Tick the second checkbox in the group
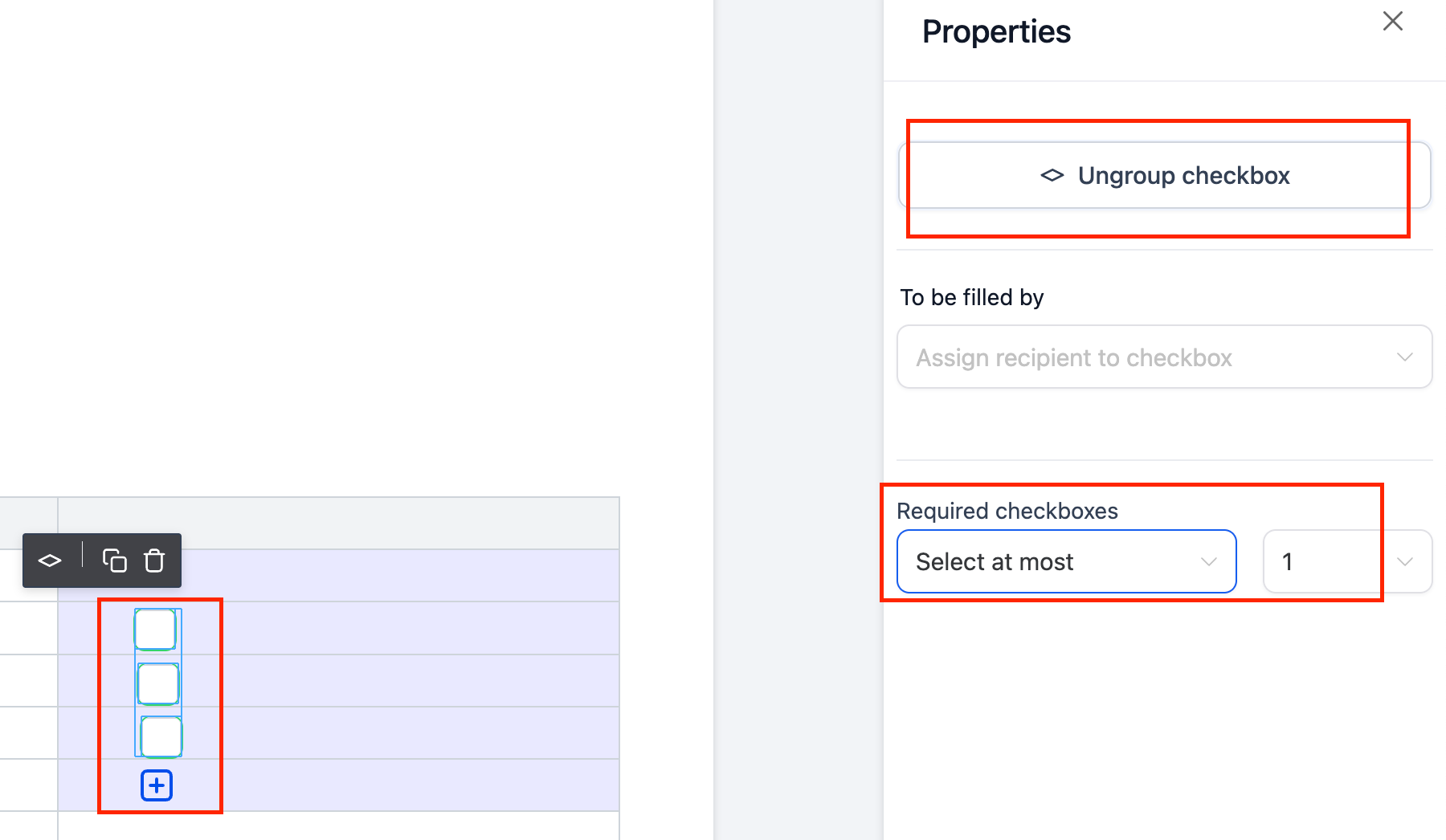This screenshot has width=1446, height=840. 158,683
